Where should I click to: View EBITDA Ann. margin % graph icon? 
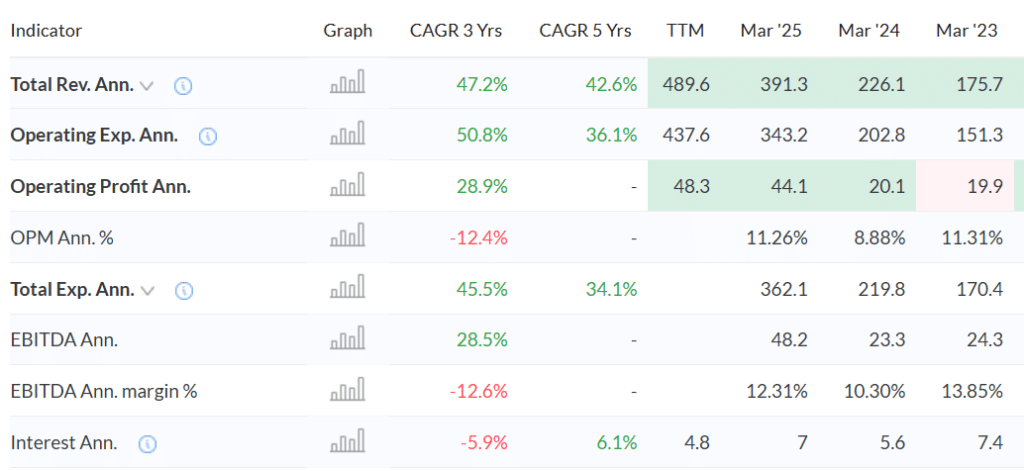(348, 391)
